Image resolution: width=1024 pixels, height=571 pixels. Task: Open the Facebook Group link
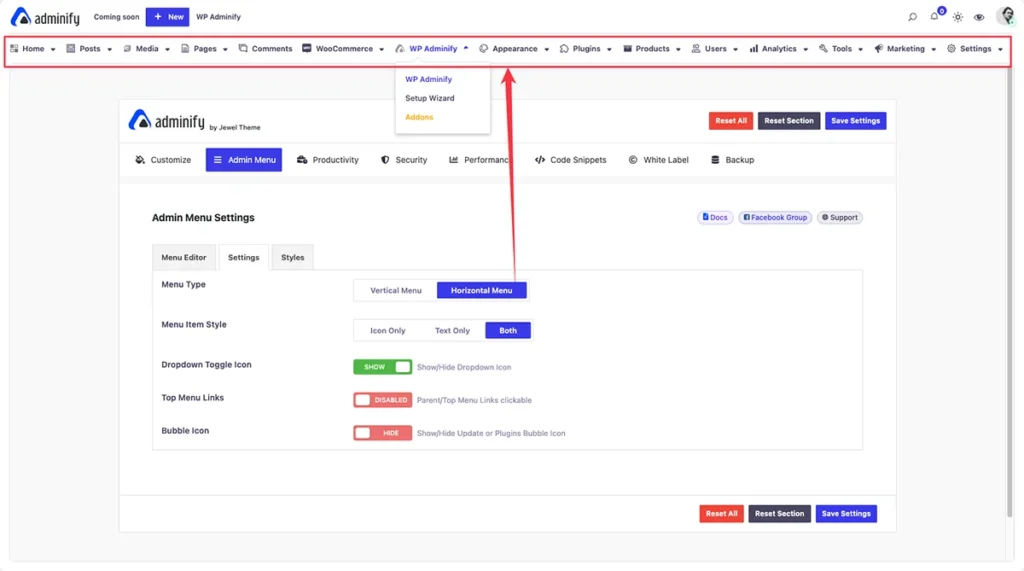click(x=775, y=218)
